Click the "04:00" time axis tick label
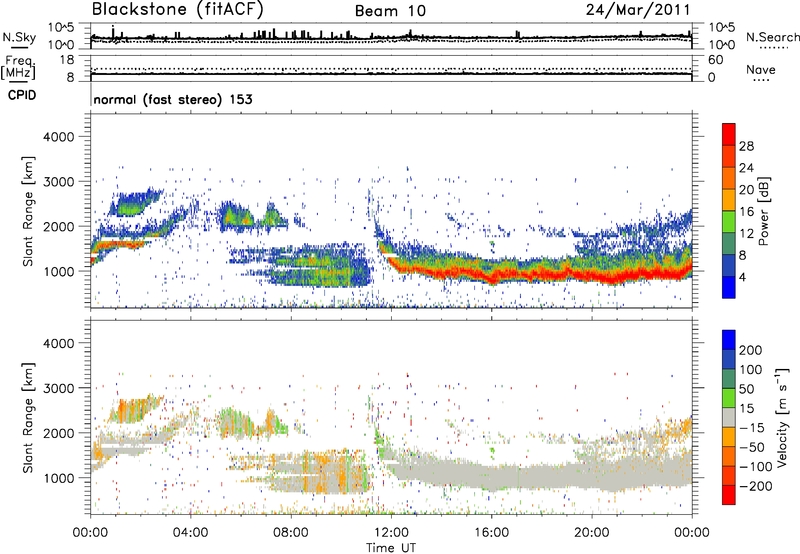The width and height of the screenshot is (800, 554). point(191,533)
